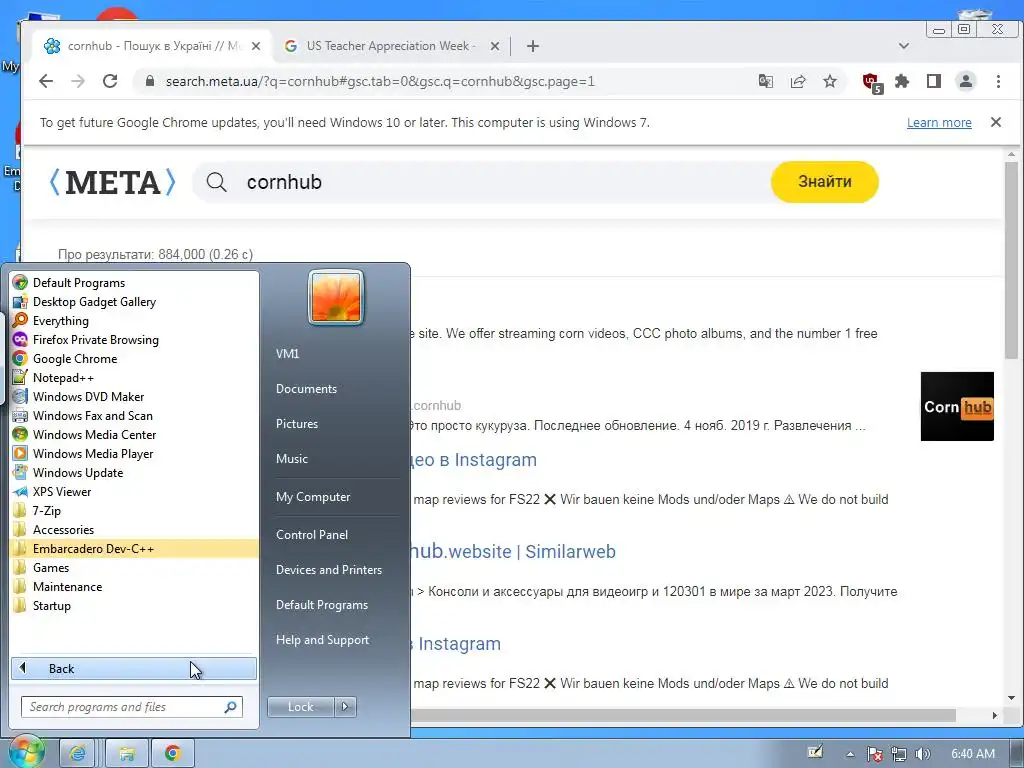
Task: Open Chrome Extensions puzzle menu
Action: [902, 81]
